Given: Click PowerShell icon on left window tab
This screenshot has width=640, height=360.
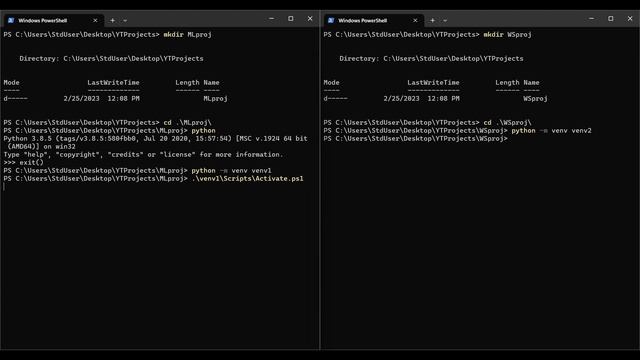Looking at the screenshot, I should 11,20.
